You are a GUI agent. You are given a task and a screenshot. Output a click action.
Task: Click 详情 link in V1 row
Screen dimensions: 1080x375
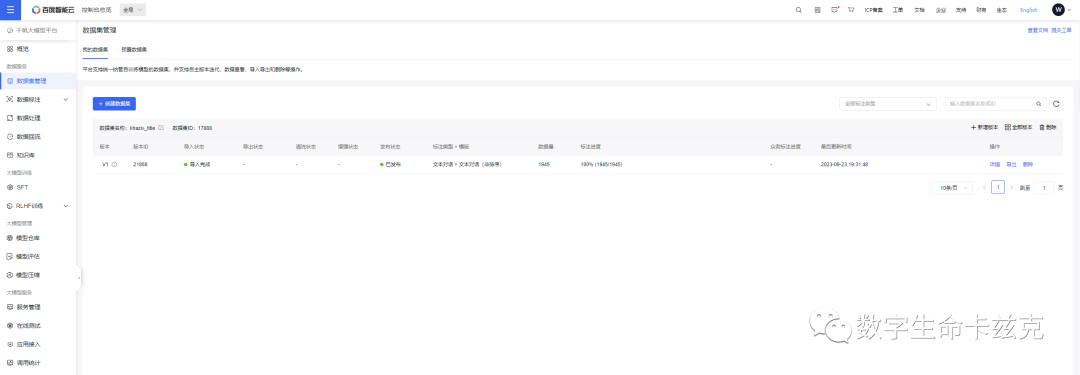click(x=995, y=165)
